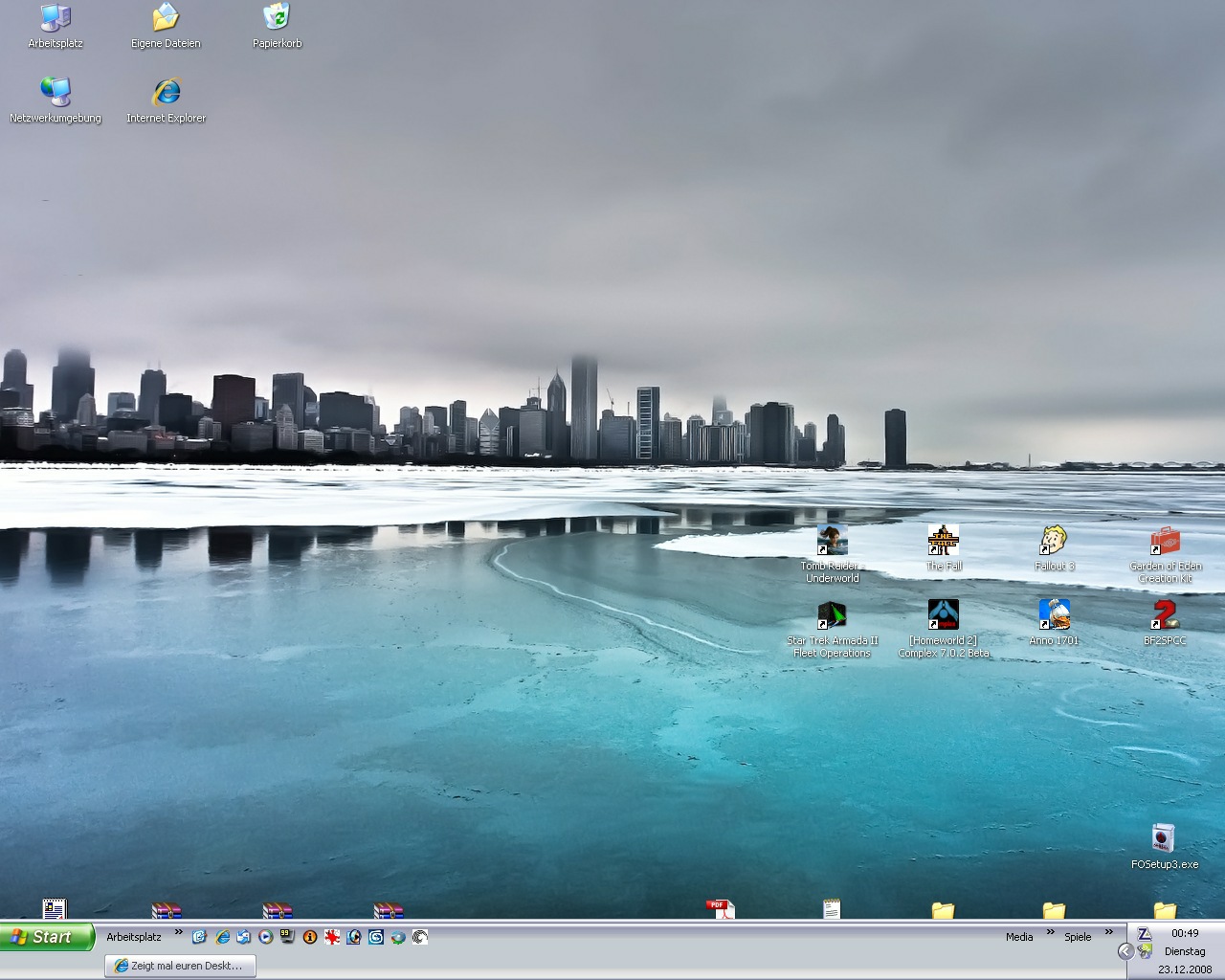Select the Anno 1701 game shortcut
The height and width of the screenshot is (980, 1225).
(x=1054, y=616)
